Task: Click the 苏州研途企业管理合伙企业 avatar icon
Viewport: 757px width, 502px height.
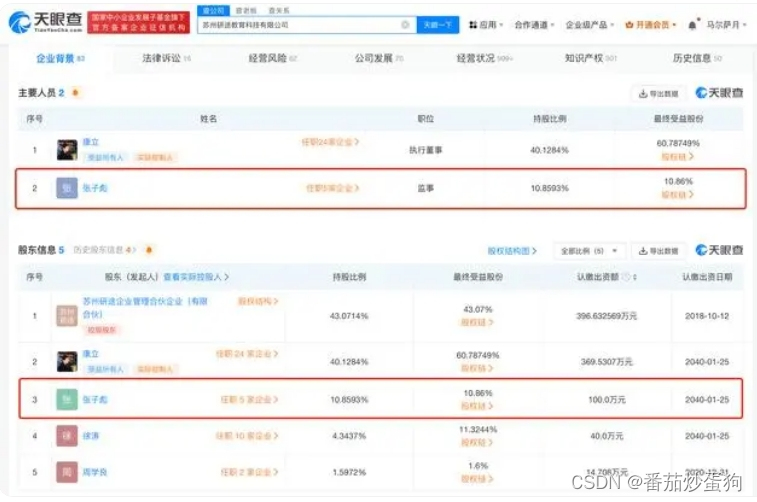Action: [67, 316]
